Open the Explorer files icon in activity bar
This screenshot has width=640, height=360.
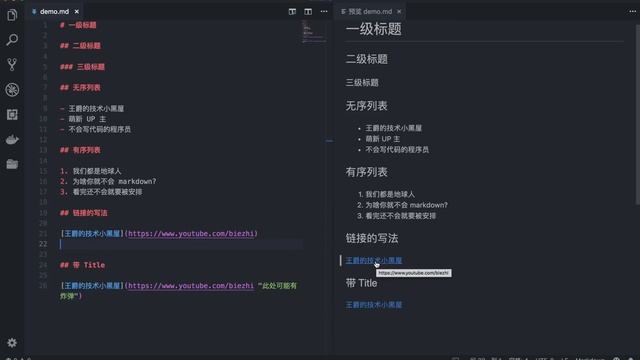[x=12, y=15]
